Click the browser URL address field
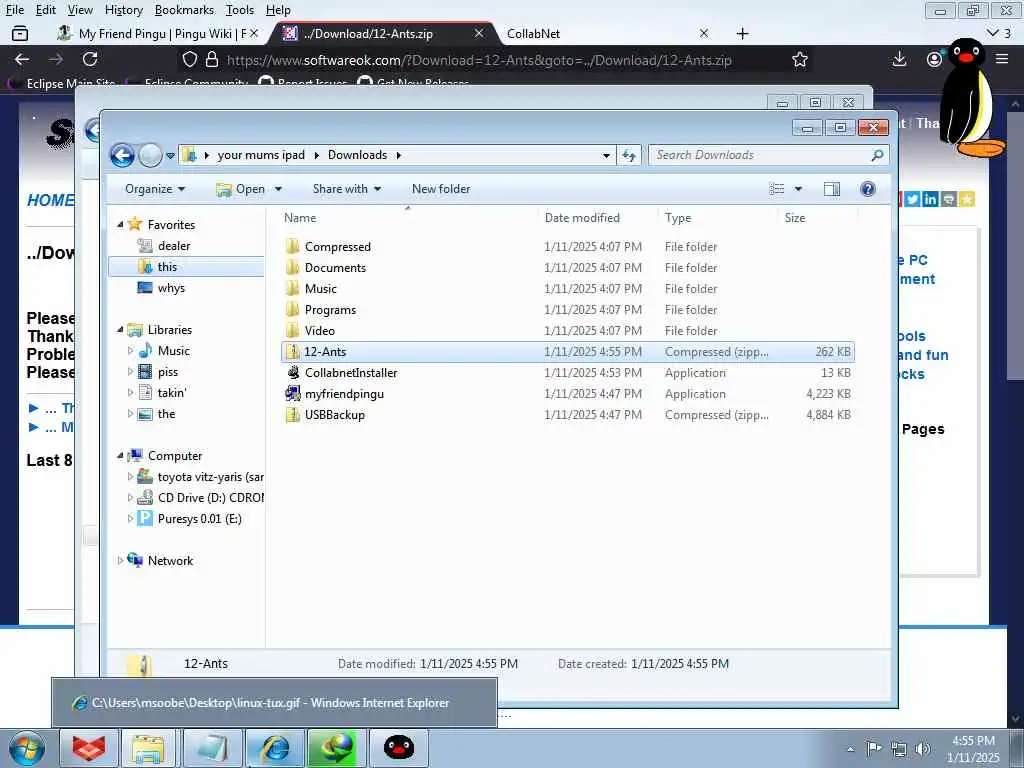This screenshot has width=1024, height=768. 479,60
